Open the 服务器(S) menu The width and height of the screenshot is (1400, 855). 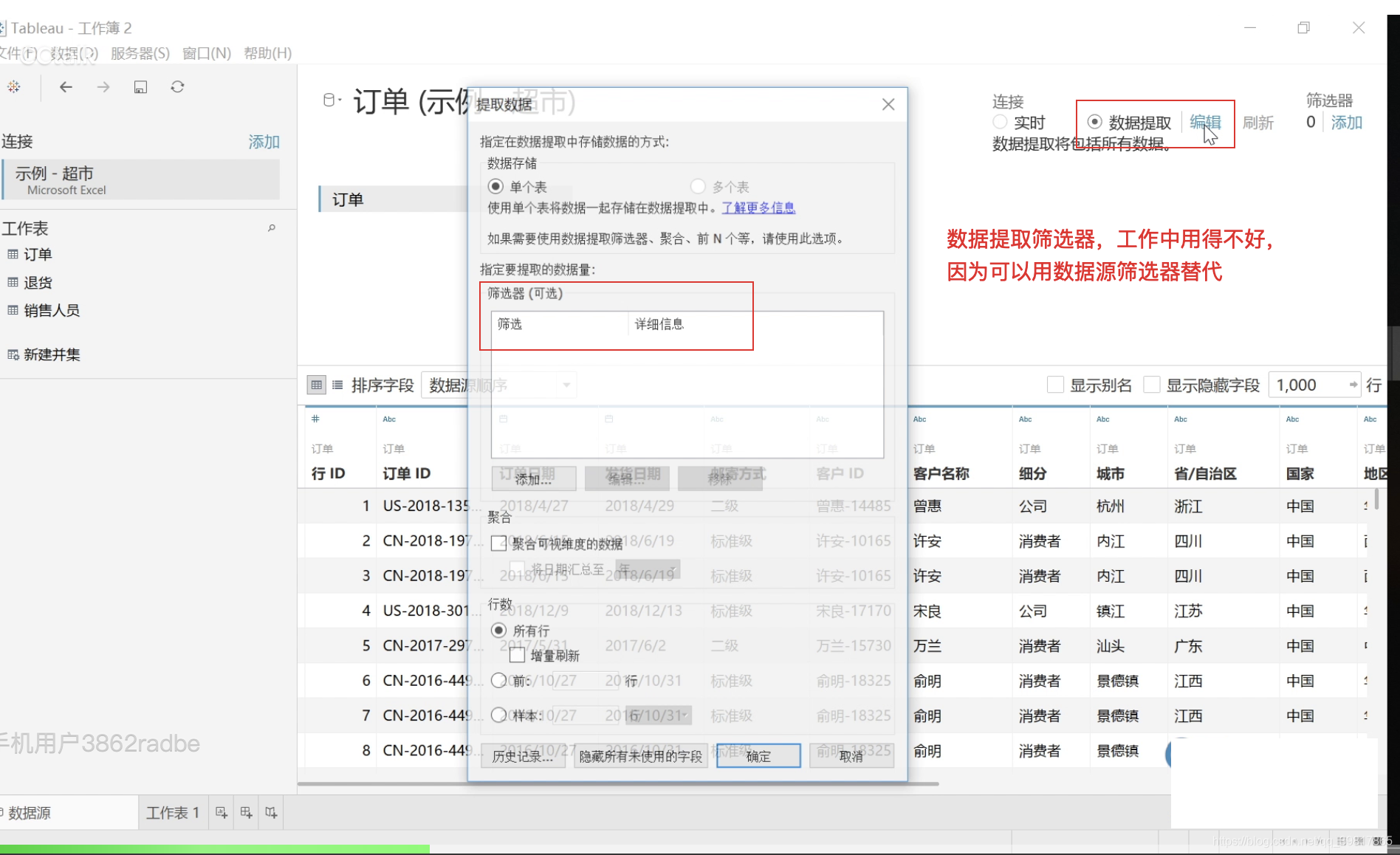pyautogui.click(x=140, y=53)
